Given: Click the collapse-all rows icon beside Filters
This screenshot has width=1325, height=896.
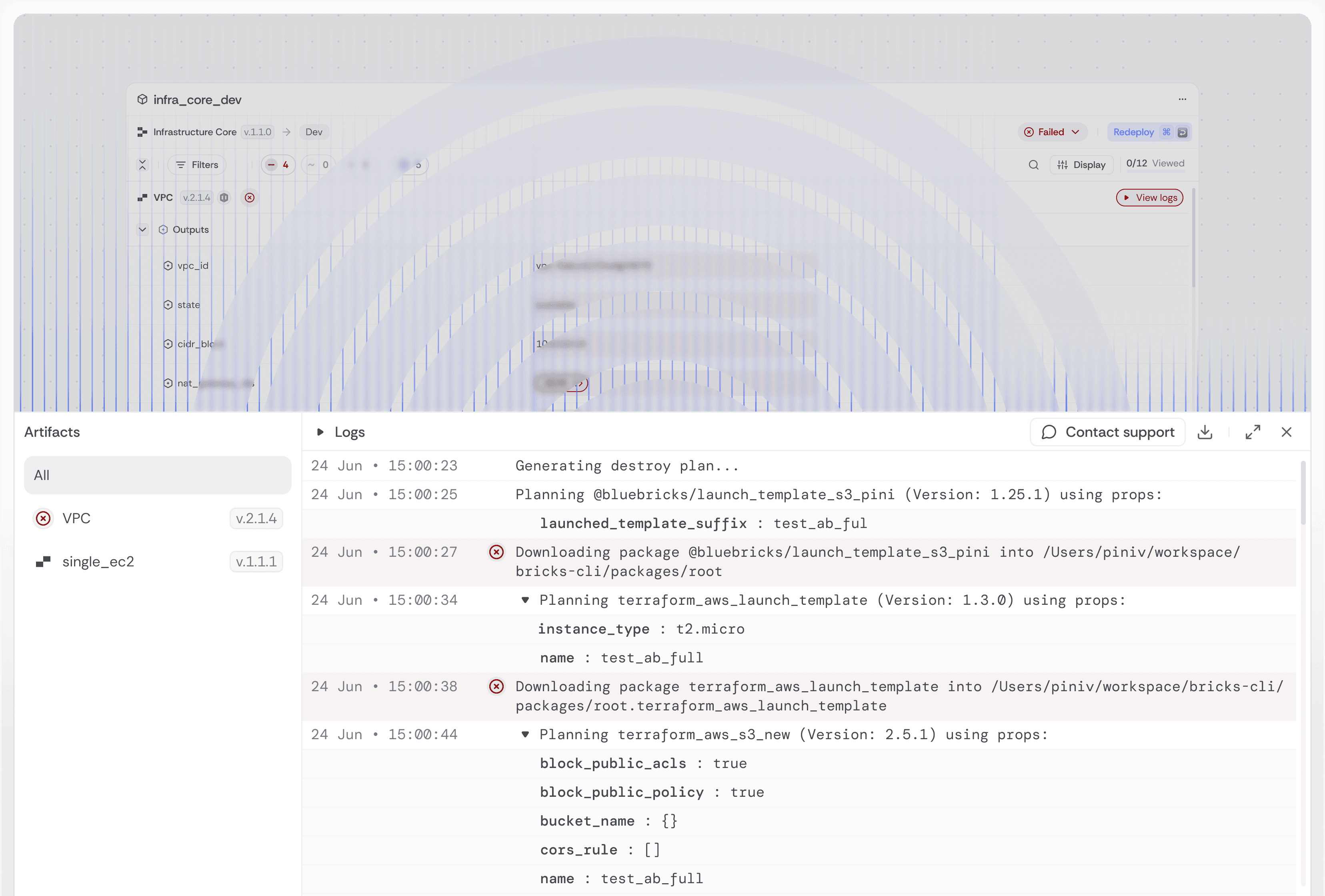Looking at the screenshot, I should 142,165.
